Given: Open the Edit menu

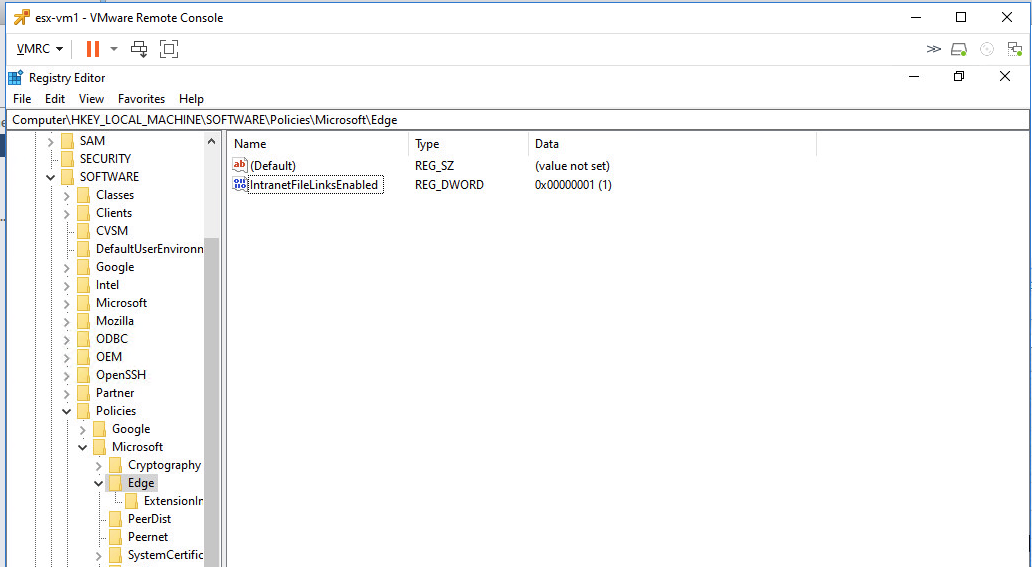Looking at the screenshot, I should 55,99.
